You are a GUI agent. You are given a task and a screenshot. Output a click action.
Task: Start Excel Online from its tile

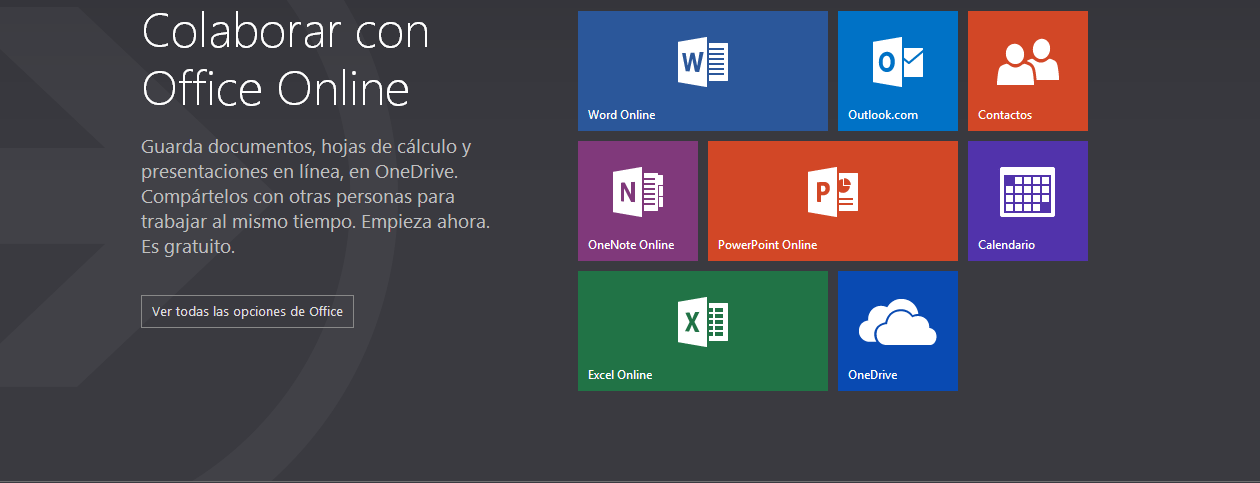point(702,331)
